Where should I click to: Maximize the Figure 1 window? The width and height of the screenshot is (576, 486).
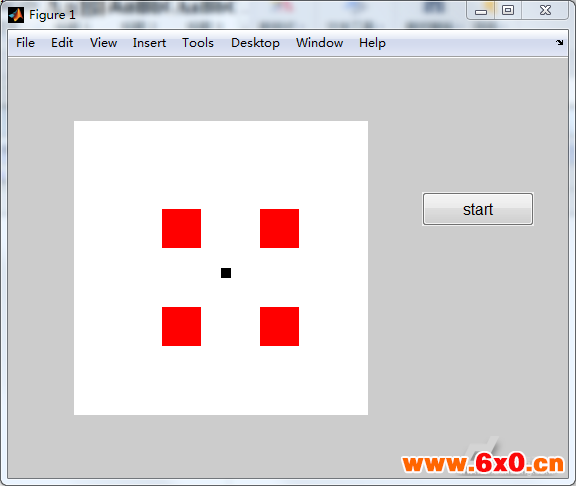pos(508,11)
